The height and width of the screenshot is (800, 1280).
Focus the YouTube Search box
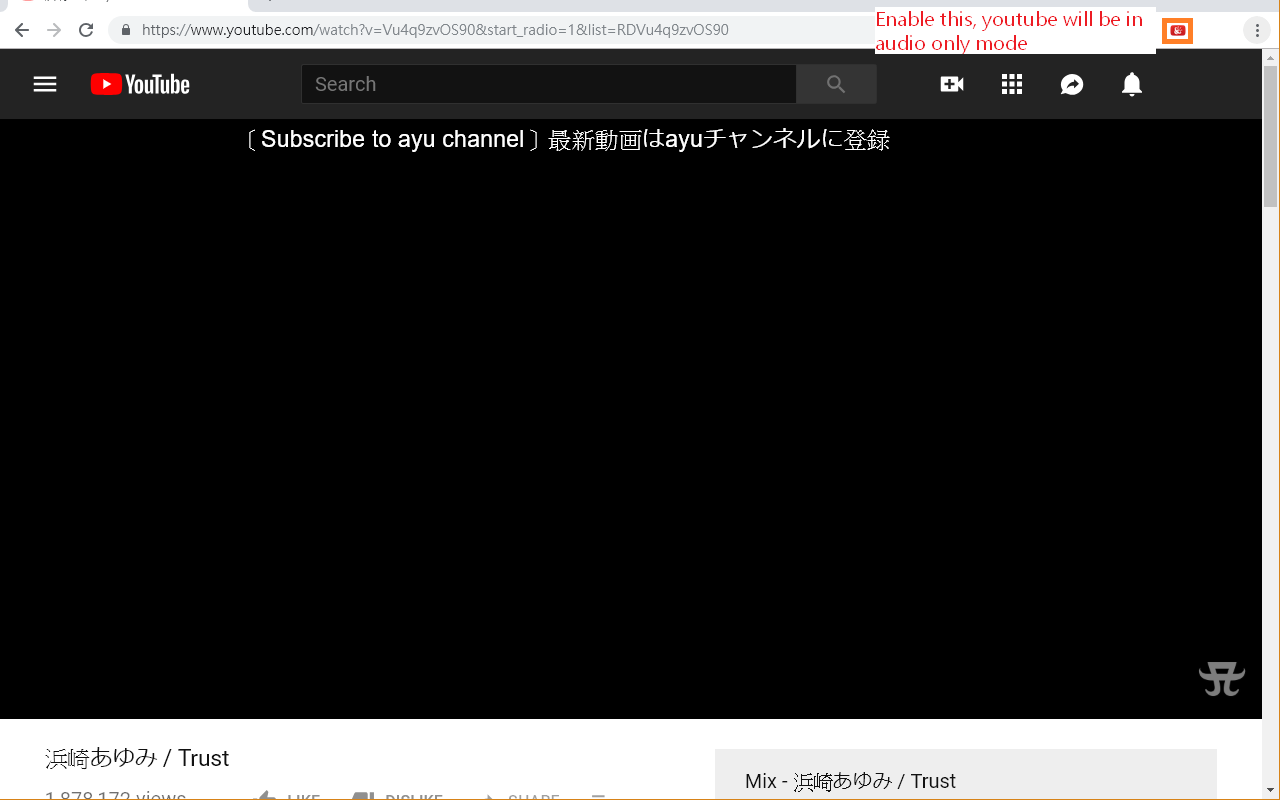tap(549, 84)
